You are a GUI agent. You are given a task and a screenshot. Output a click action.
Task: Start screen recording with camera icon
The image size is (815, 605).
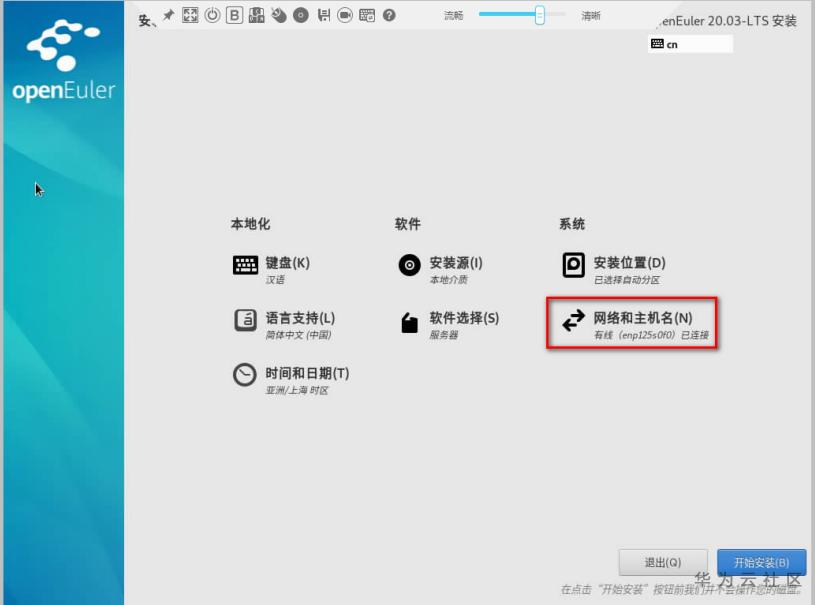345,15
